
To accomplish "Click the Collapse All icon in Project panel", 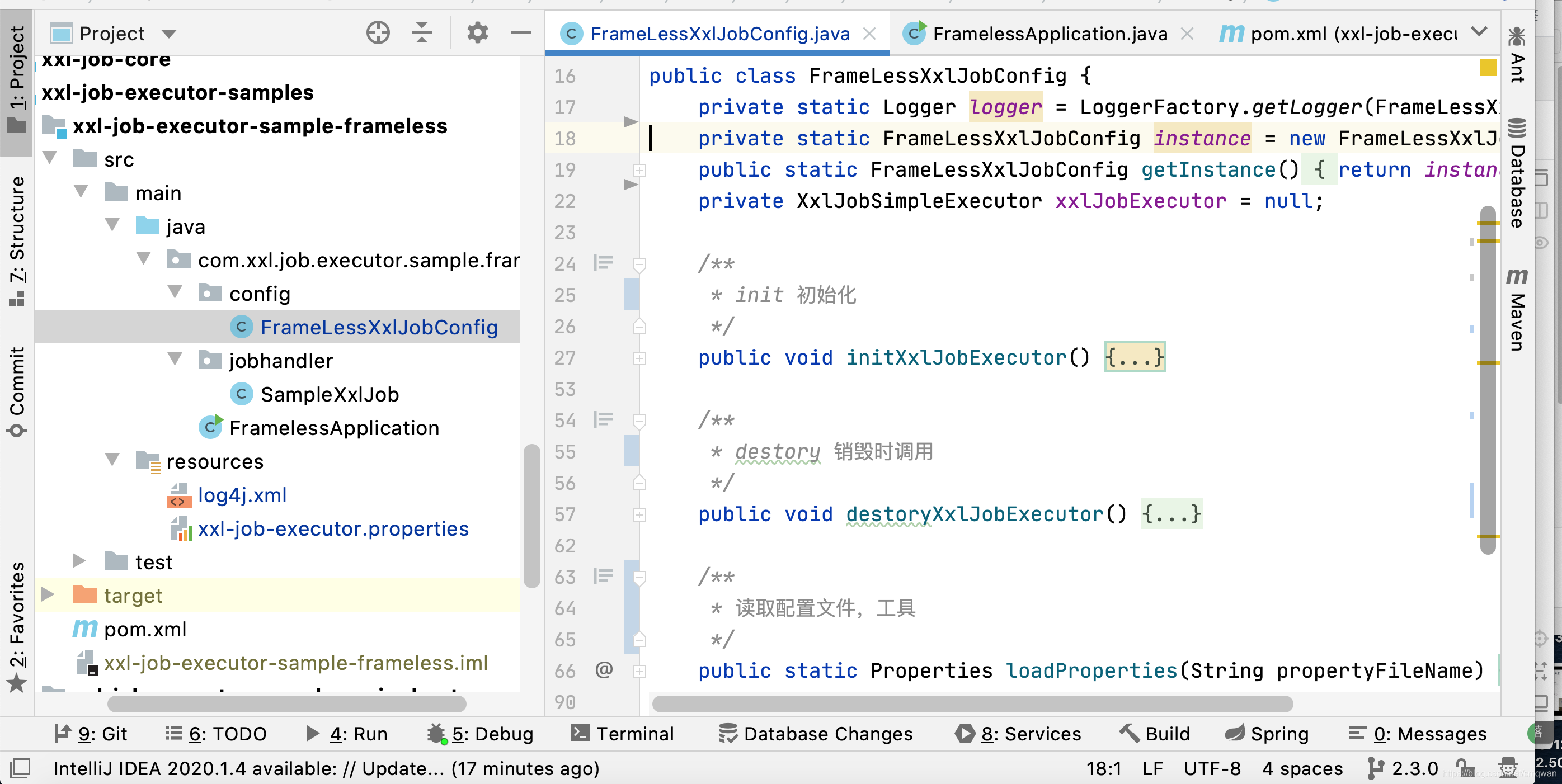I will coord(421,33).
